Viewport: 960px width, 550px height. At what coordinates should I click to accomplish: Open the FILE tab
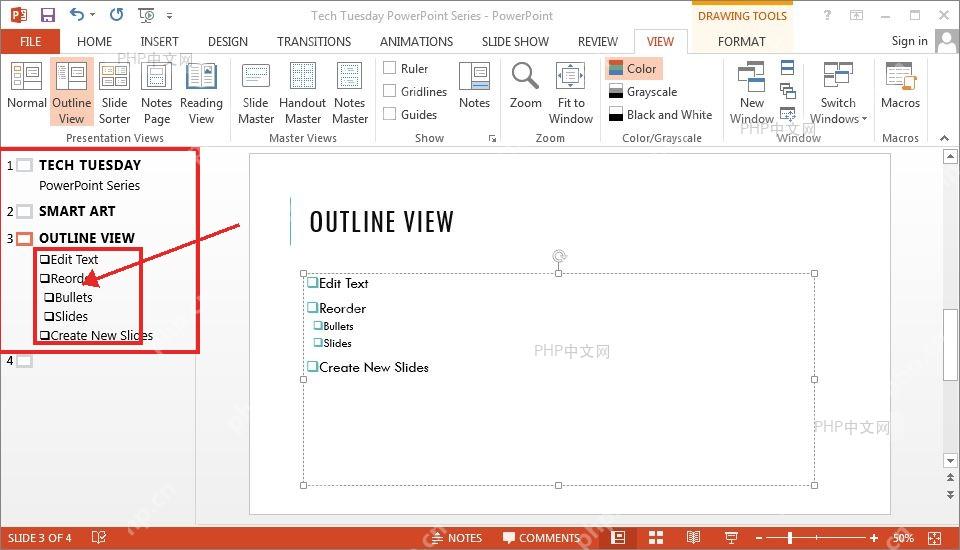[31, 42]
